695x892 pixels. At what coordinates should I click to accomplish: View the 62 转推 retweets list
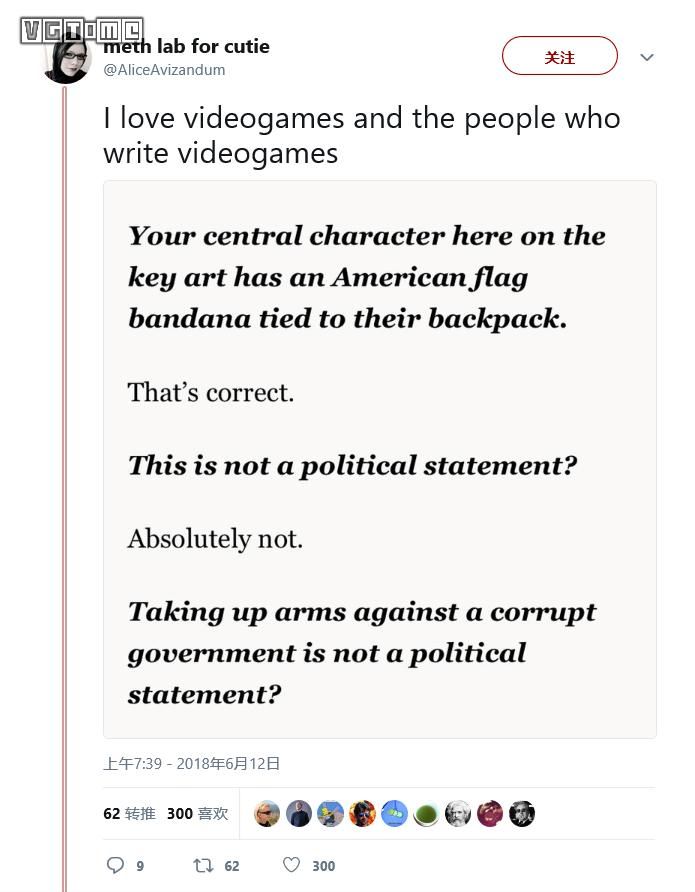[130, 813]
